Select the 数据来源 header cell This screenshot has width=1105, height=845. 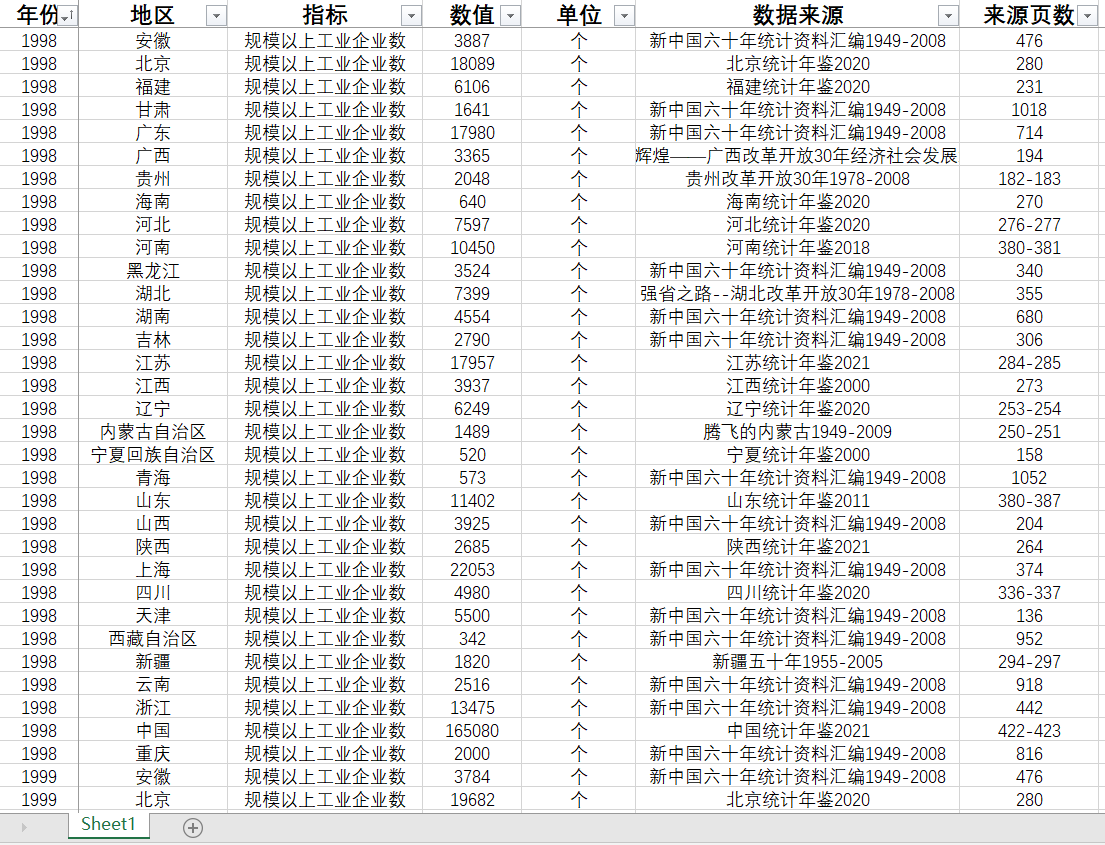[x=797, y=15]
